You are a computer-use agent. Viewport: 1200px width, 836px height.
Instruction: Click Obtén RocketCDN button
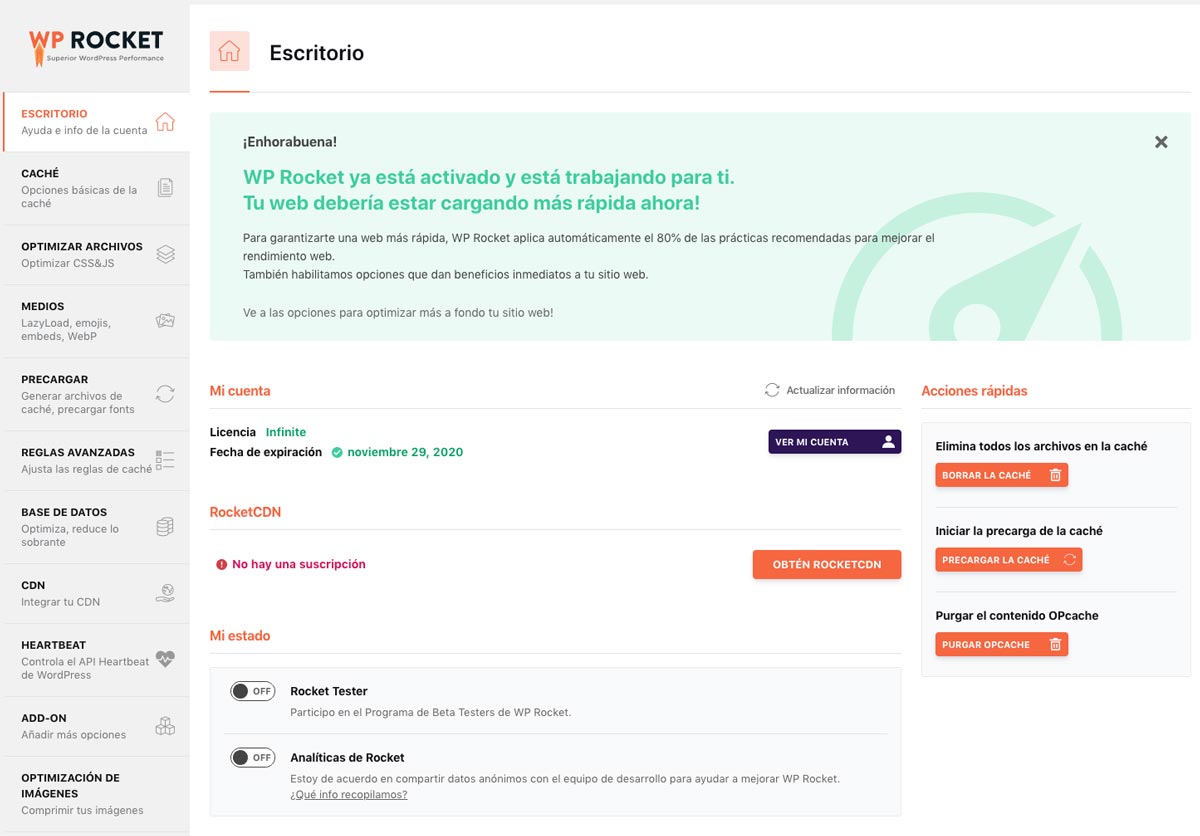(x=826, y=564)
